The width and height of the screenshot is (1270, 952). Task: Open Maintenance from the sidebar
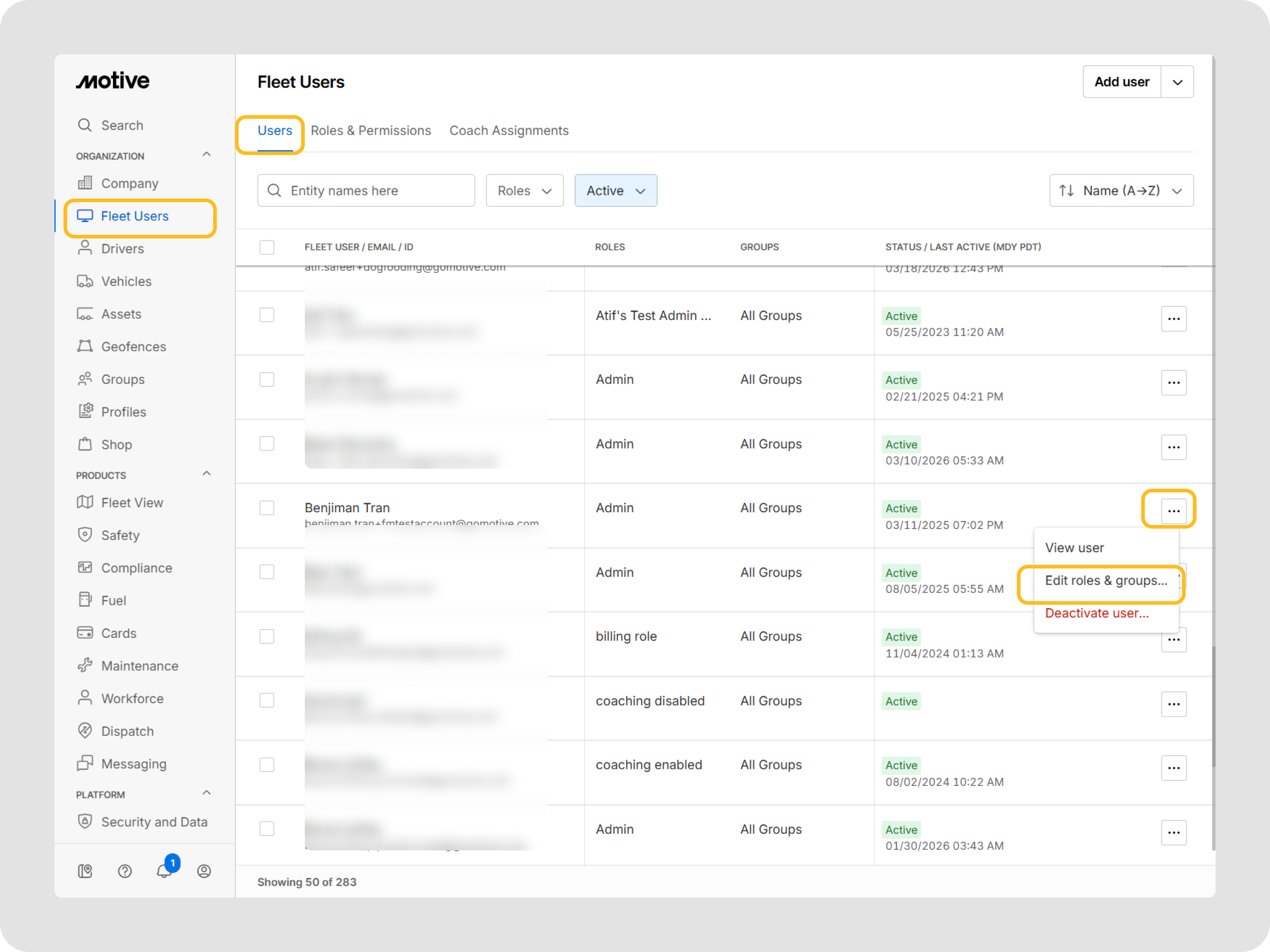pos(140,665)
